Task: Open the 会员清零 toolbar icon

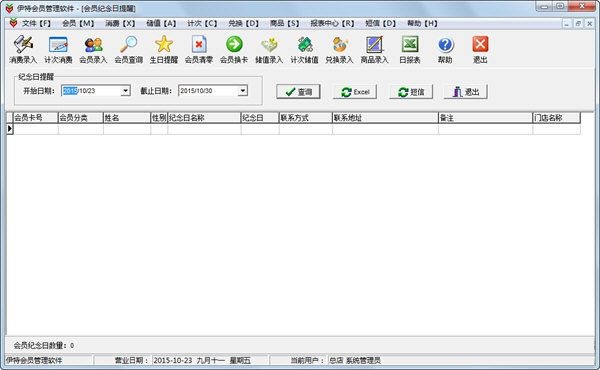Action: [199, 49]
